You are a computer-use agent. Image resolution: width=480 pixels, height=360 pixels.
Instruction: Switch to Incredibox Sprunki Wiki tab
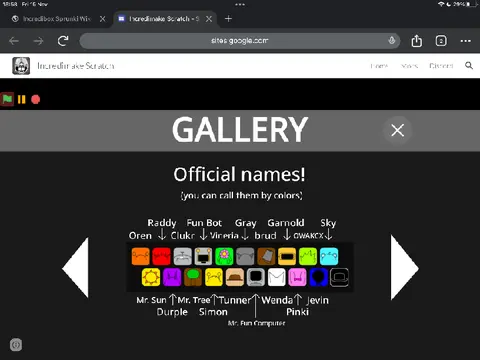[x=57, y=19]
